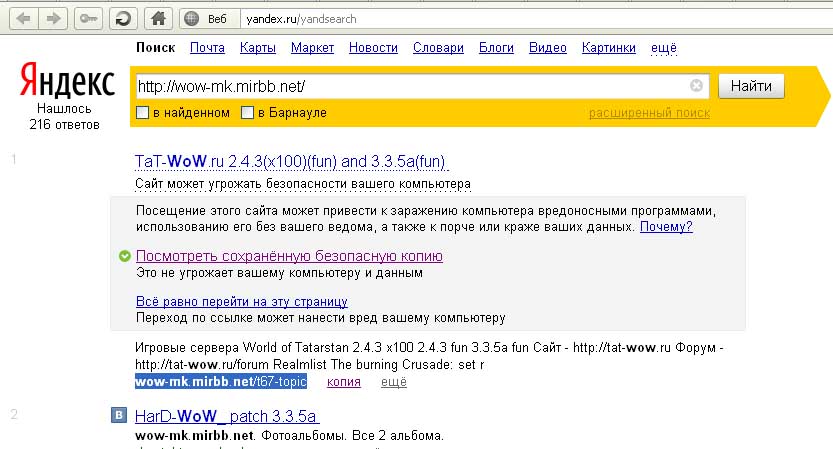
Task: Click the Яндекс logo
Action: (67, 80)
